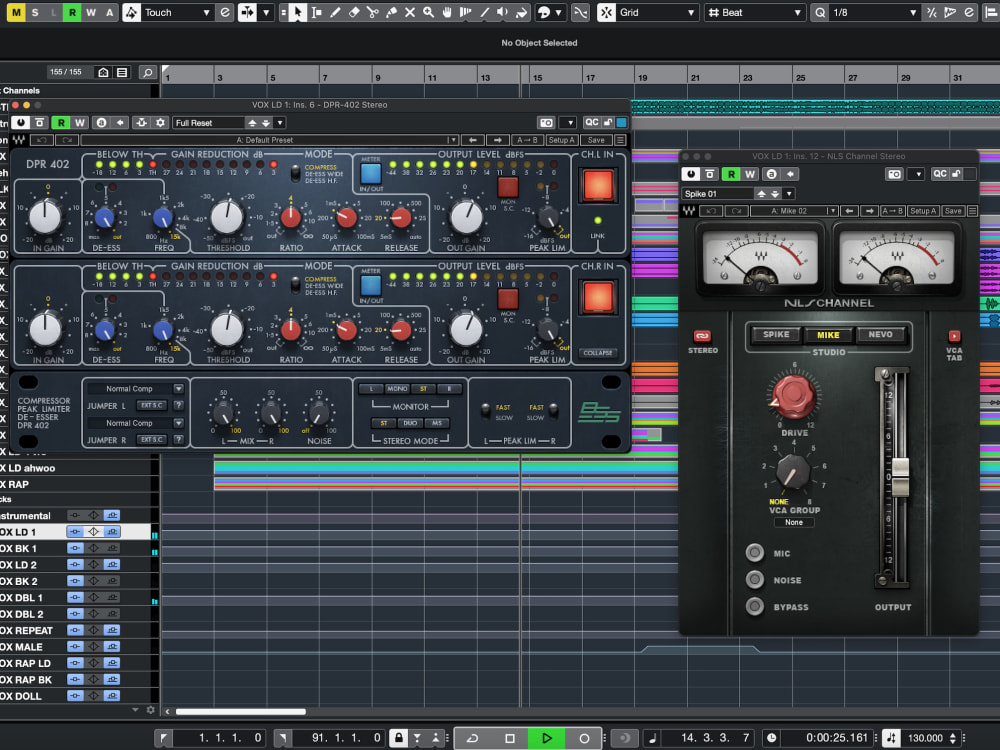Open the VCA GROUP None selector
1000x750 pixels.
794,522
